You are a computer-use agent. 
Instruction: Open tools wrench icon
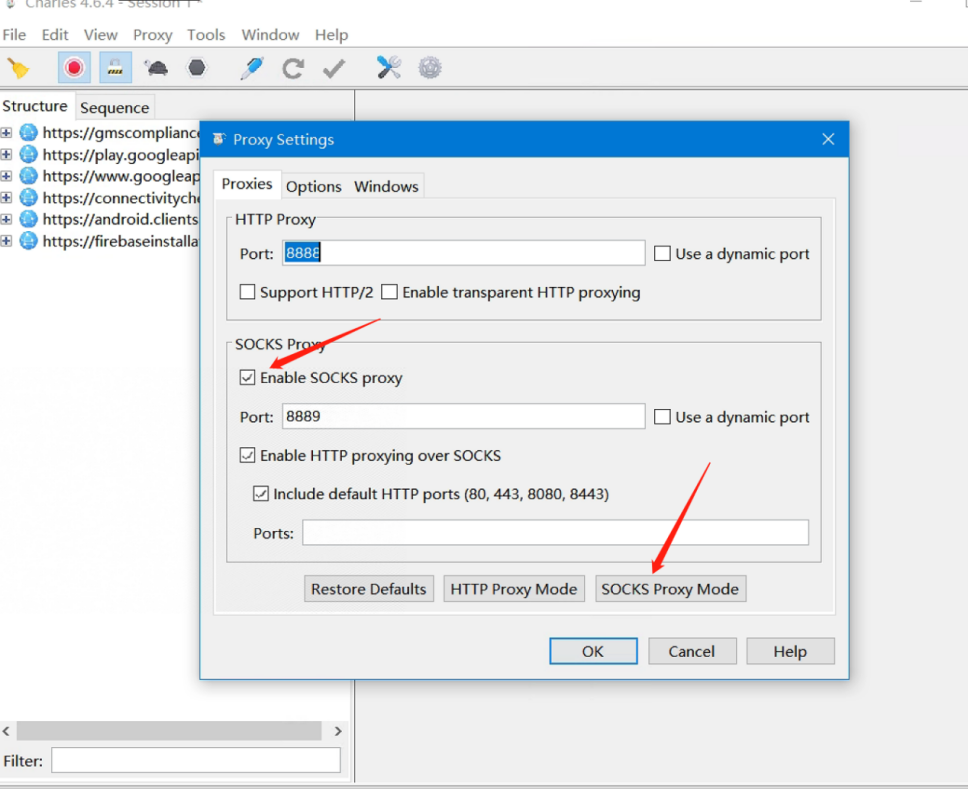coord(389,67)
